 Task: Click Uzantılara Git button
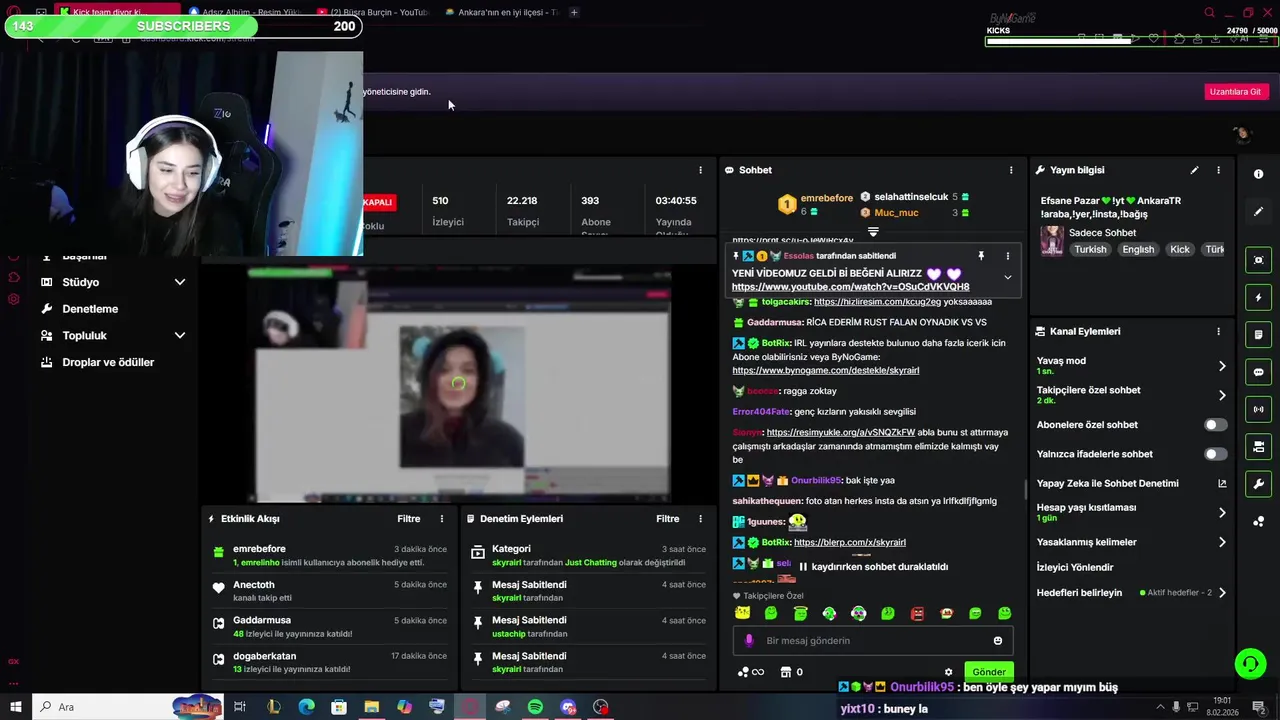click(x=1235, y=91)
